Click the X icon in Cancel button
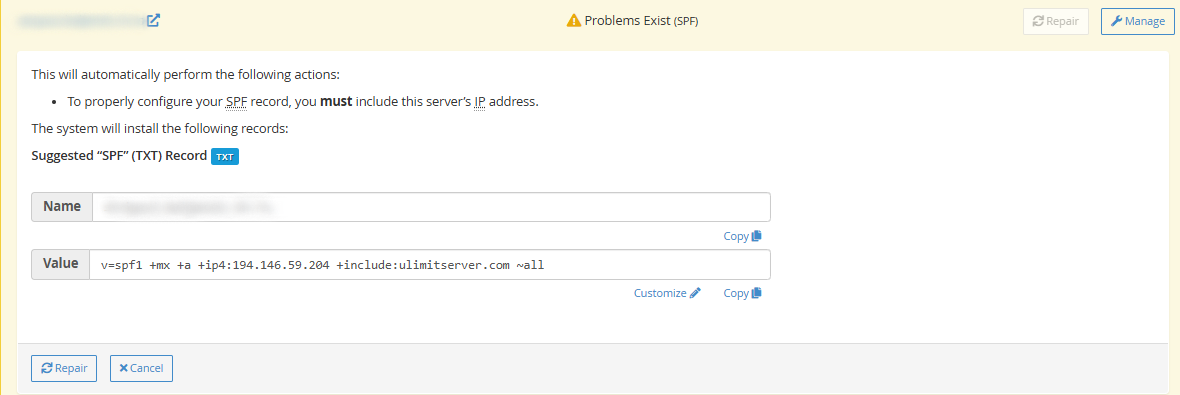 [123, 369]
